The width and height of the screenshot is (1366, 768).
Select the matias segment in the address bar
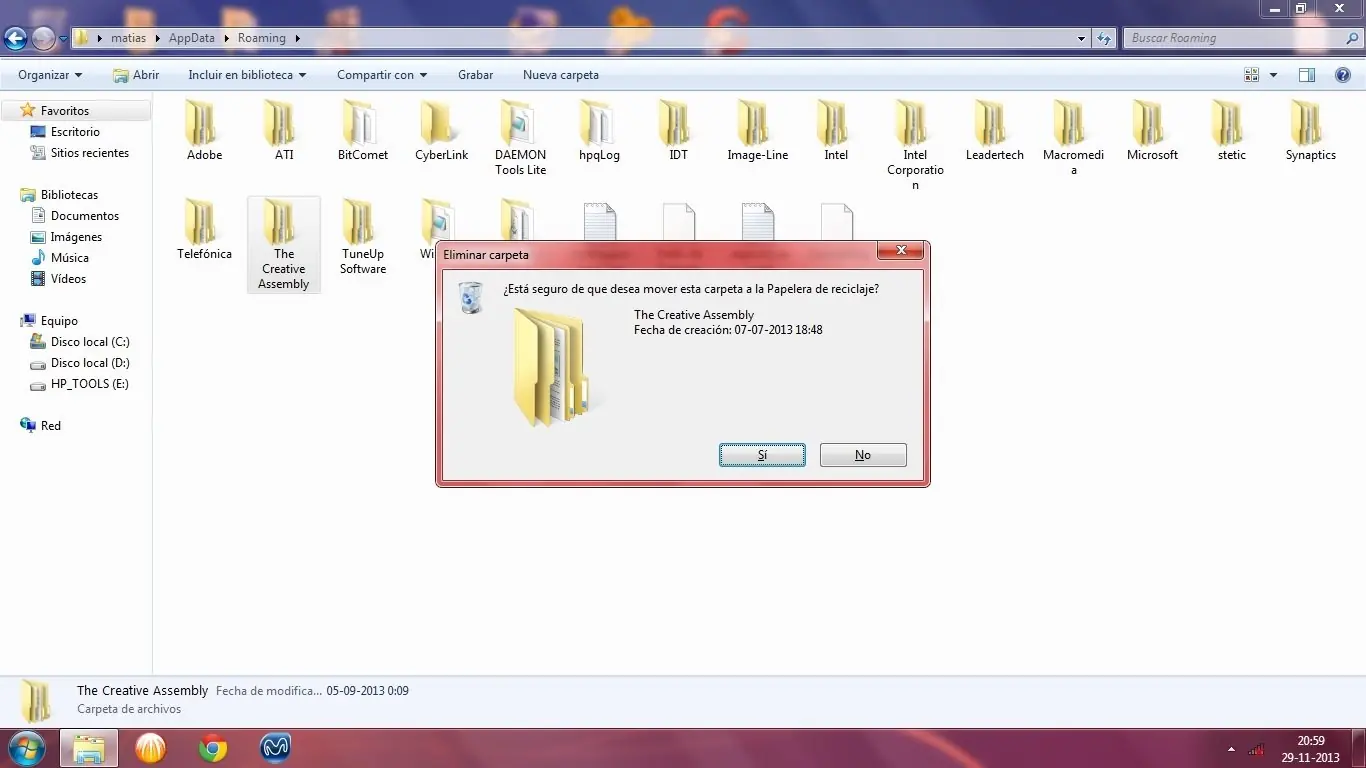point(129,38)
